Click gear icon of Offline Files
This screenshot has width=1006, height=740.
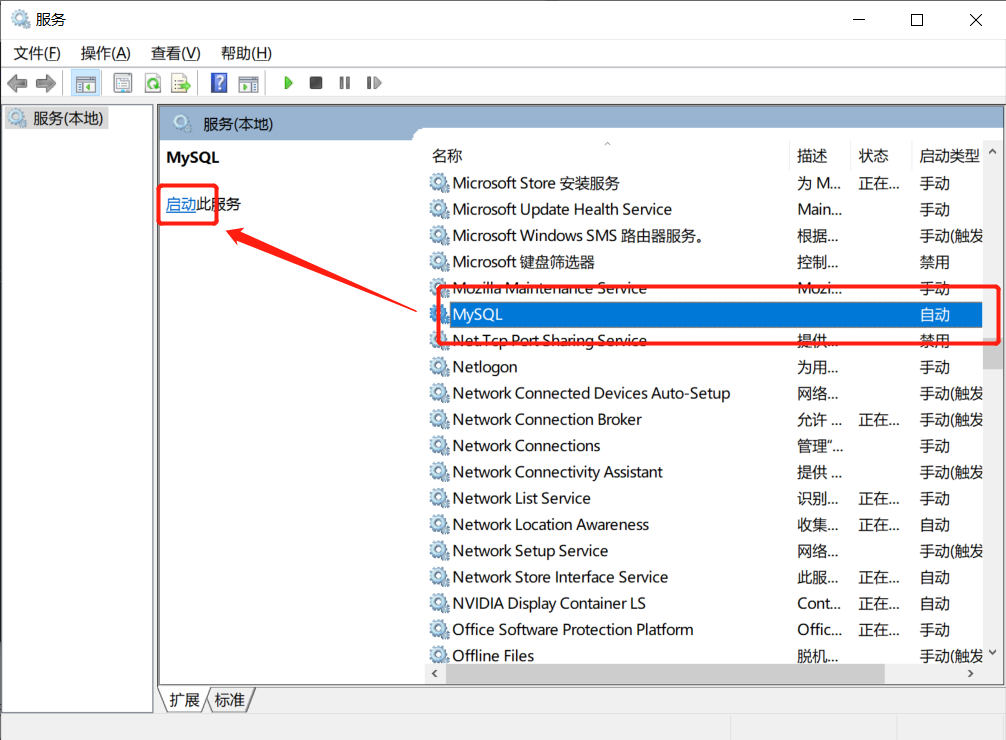coord(439,655)
